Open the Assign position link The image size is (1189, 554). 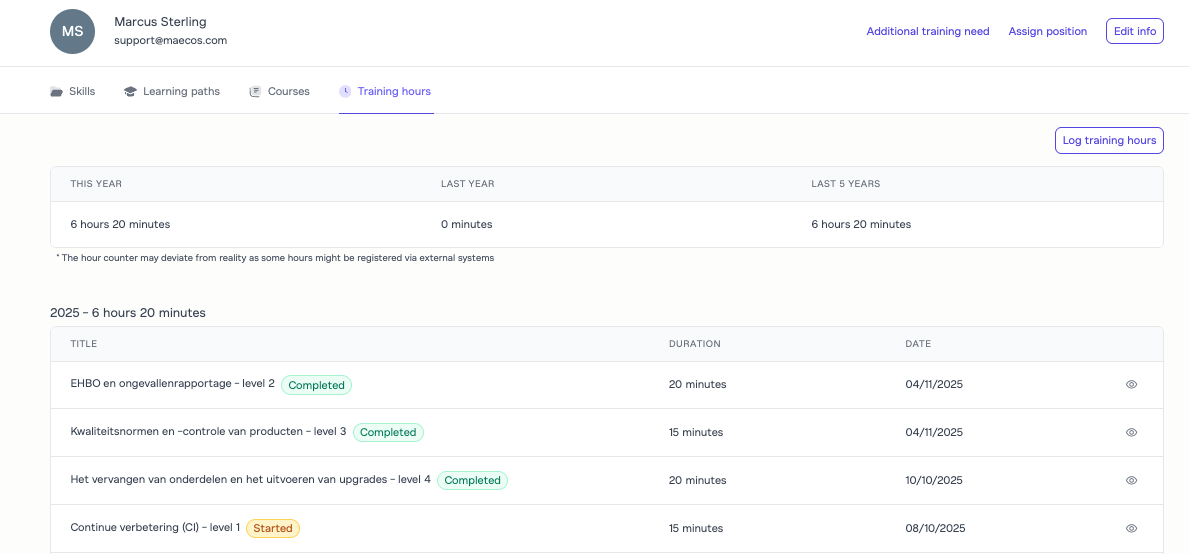coord(1047,32)
